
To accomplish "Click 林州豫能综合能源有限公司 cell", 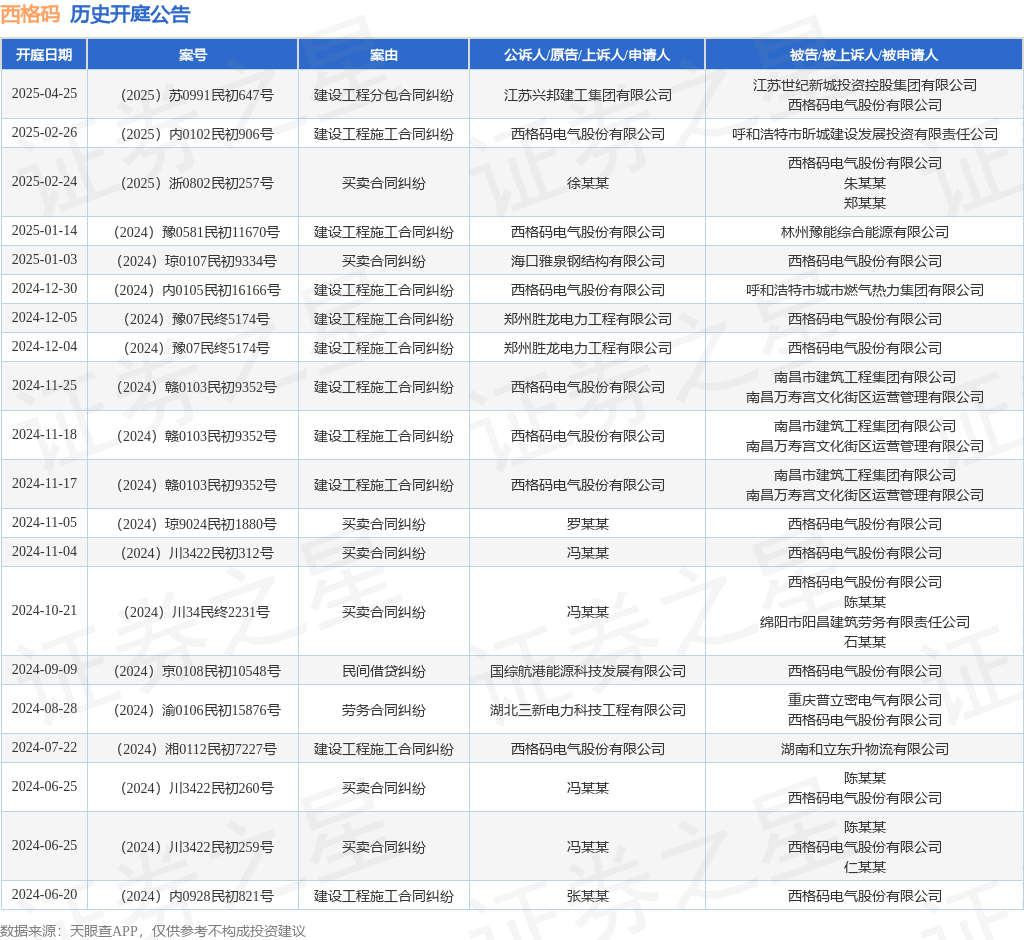I will pyautogui.click(x=865, y=232).
